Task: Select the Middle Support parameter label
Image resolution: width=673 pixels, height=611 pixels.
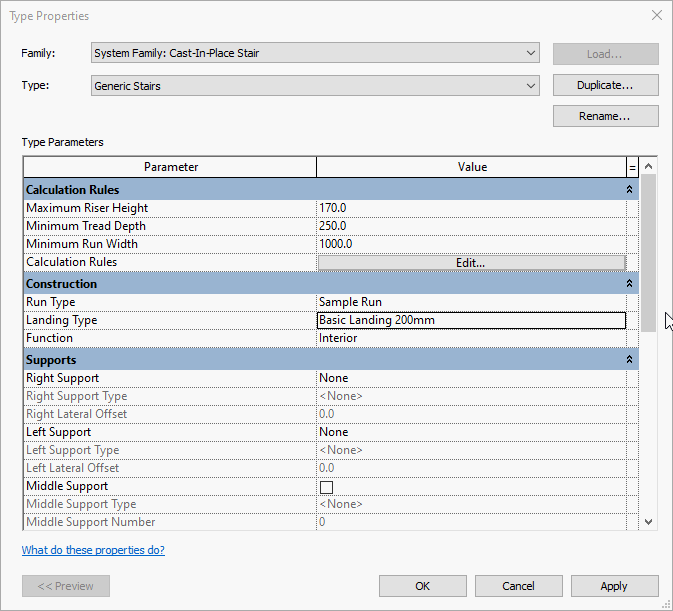Action: tap(67, 486)
